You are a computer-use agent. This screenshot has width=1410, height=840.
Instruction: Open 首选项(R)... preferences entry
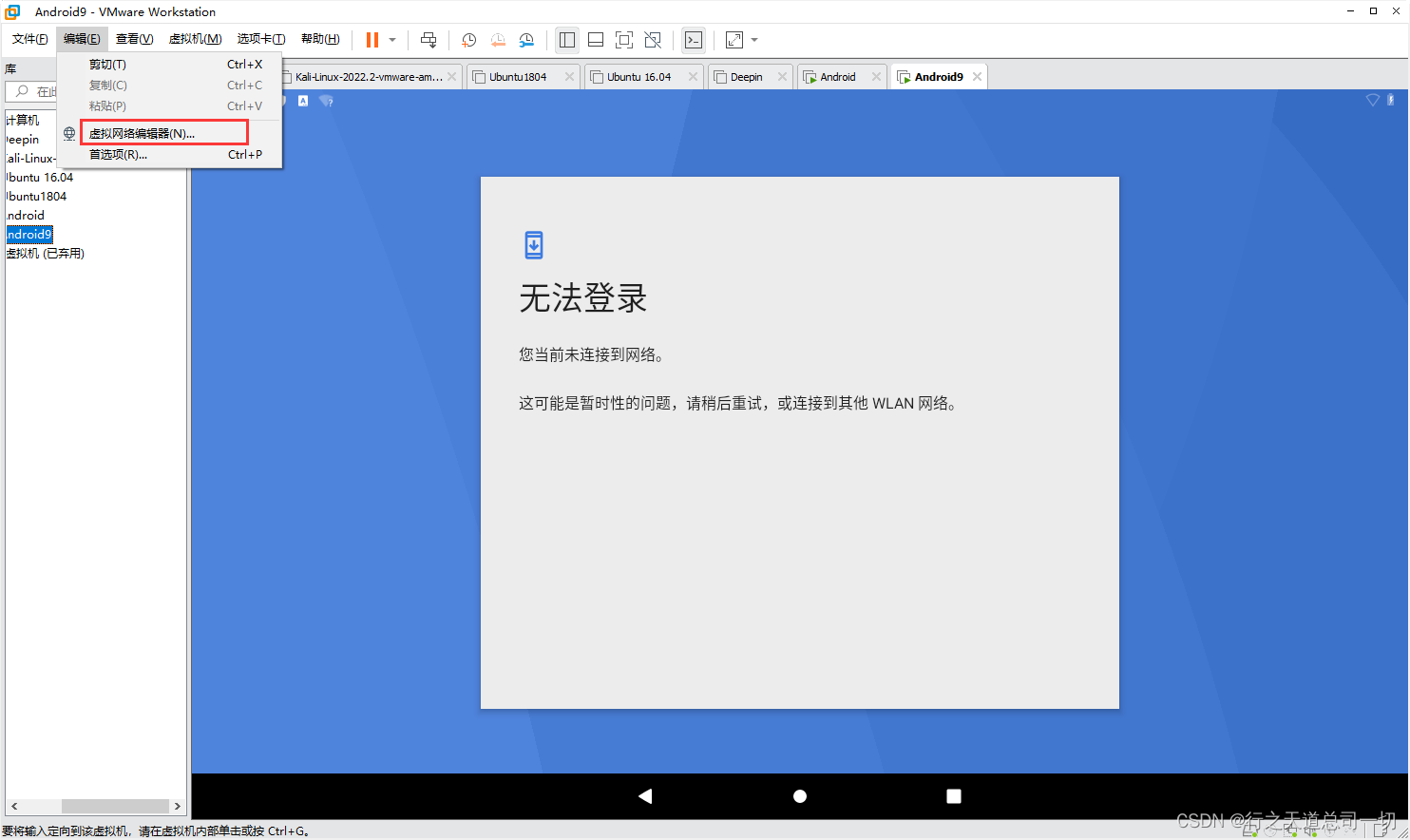pos(170,155)
